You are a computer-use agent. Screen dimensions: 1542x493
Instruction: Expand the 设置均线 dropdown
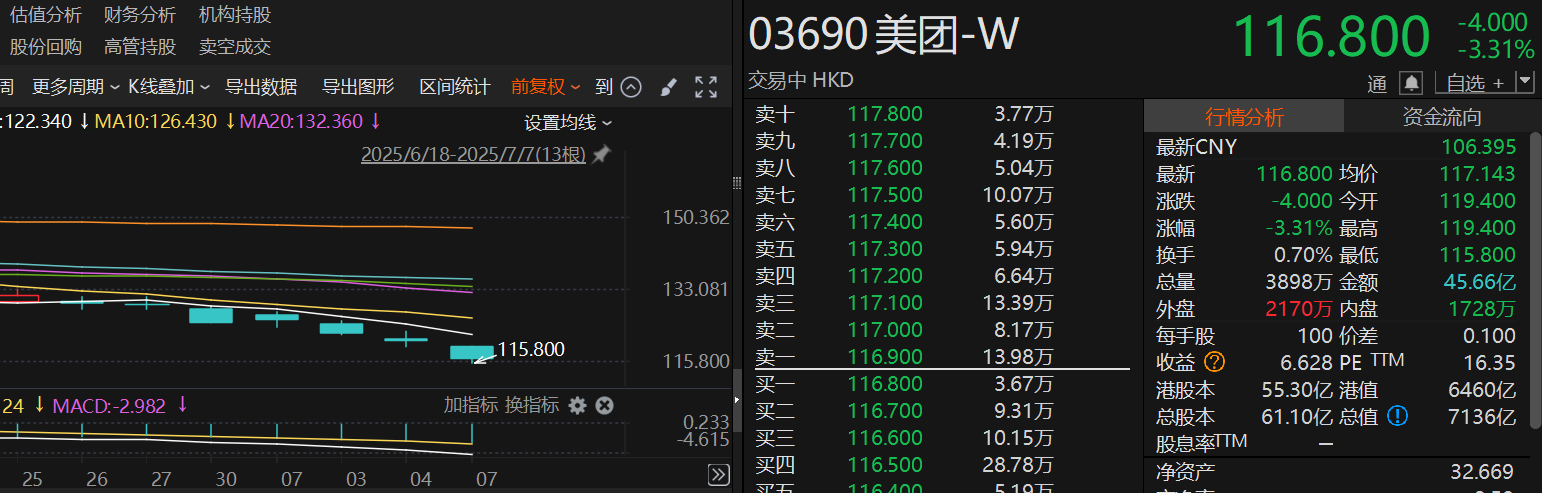coord(568,123)
